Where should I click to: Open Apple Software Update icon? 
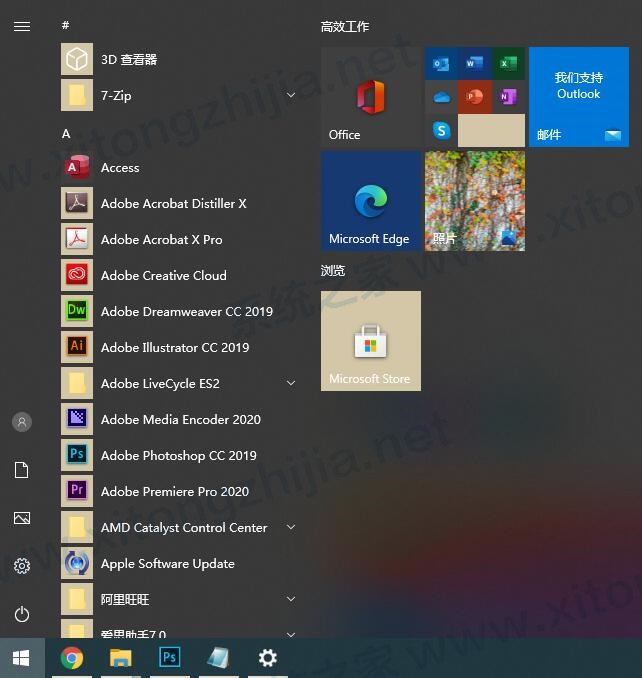77,563
